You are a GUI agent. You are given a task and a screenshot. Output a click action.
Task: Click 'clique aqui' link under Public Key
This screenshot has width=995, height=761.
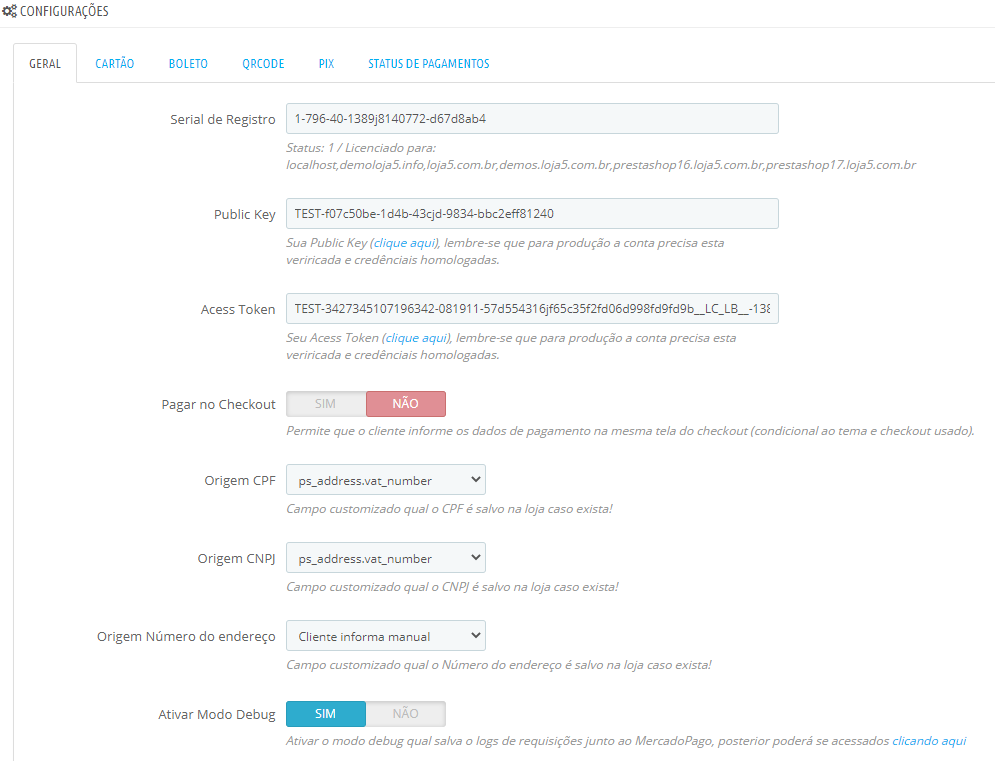(x=405, y=243)
